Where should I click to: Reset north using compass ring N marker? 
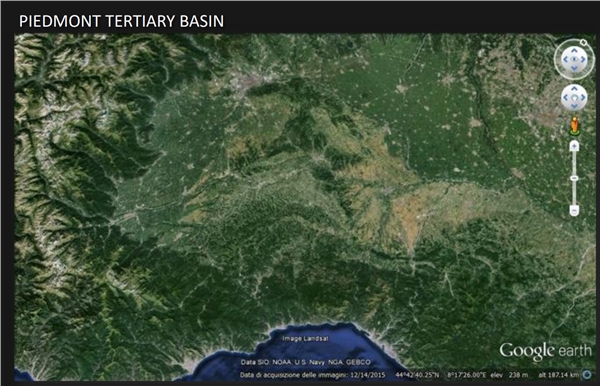pyautogui.click(x=583, y=42)
